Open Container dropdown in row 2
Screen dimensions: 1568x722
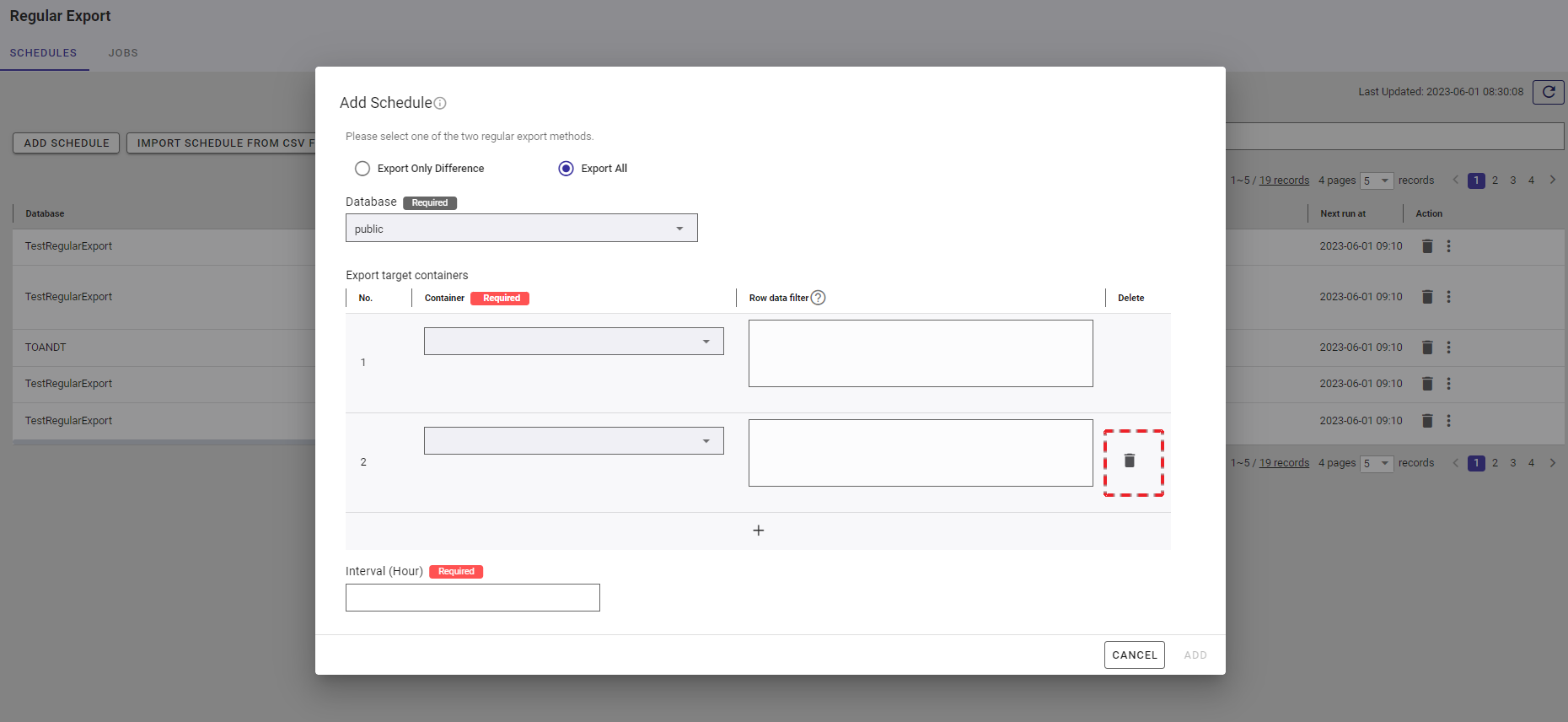573,441
